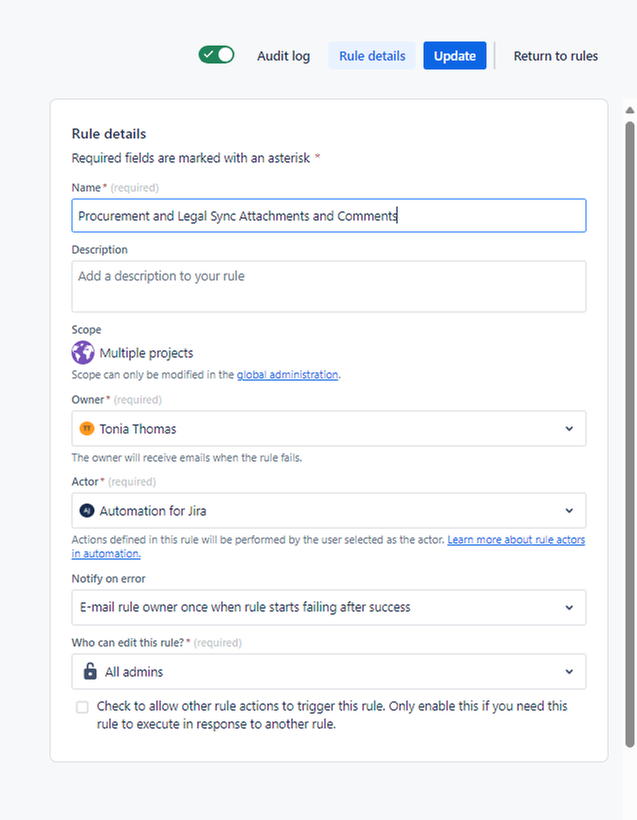This screenshot has height=820, width=637.
Task: Open the Who can edit this rule dropdown
Action: click(328, 671)
